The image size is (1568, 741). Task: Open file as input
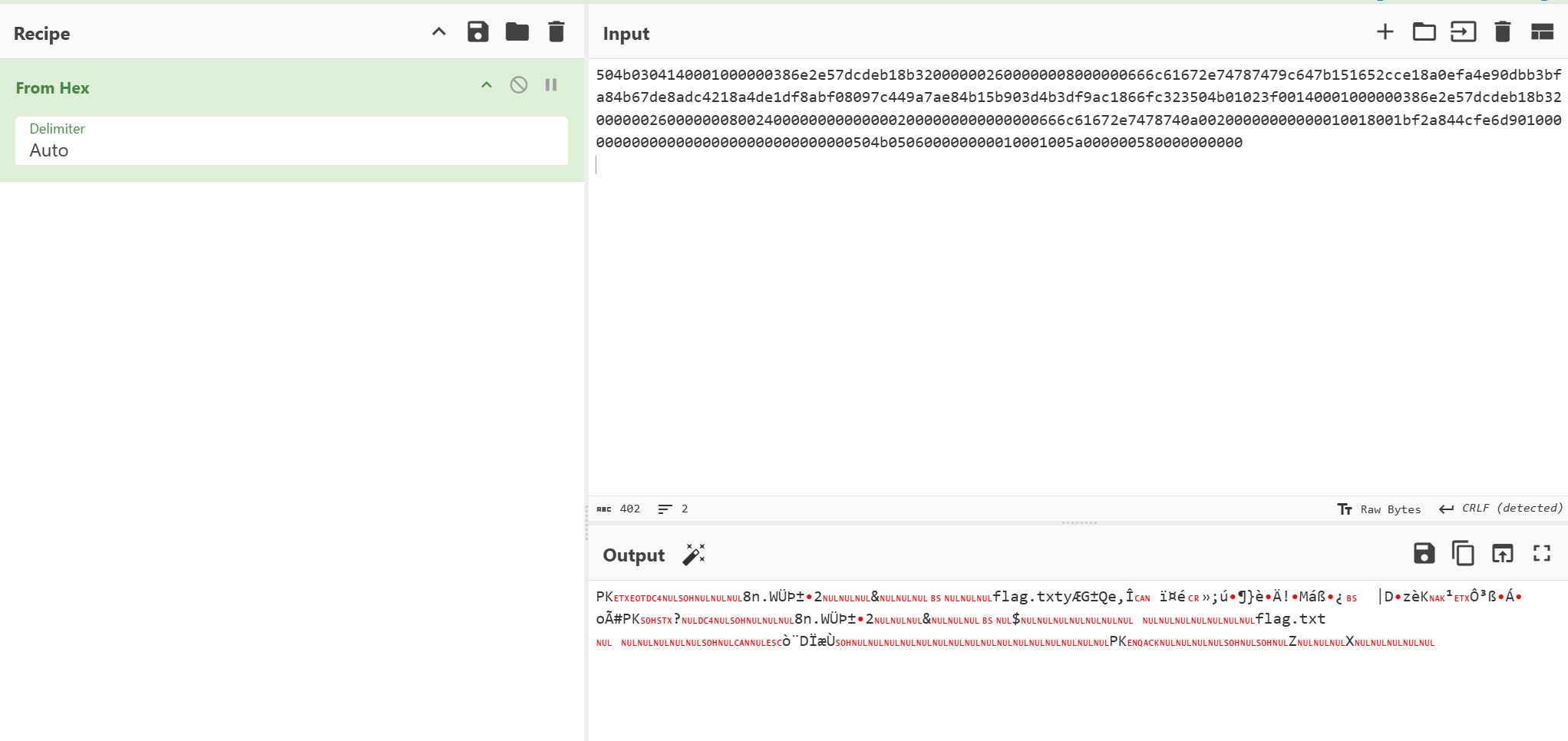[x=1463, y=32]
